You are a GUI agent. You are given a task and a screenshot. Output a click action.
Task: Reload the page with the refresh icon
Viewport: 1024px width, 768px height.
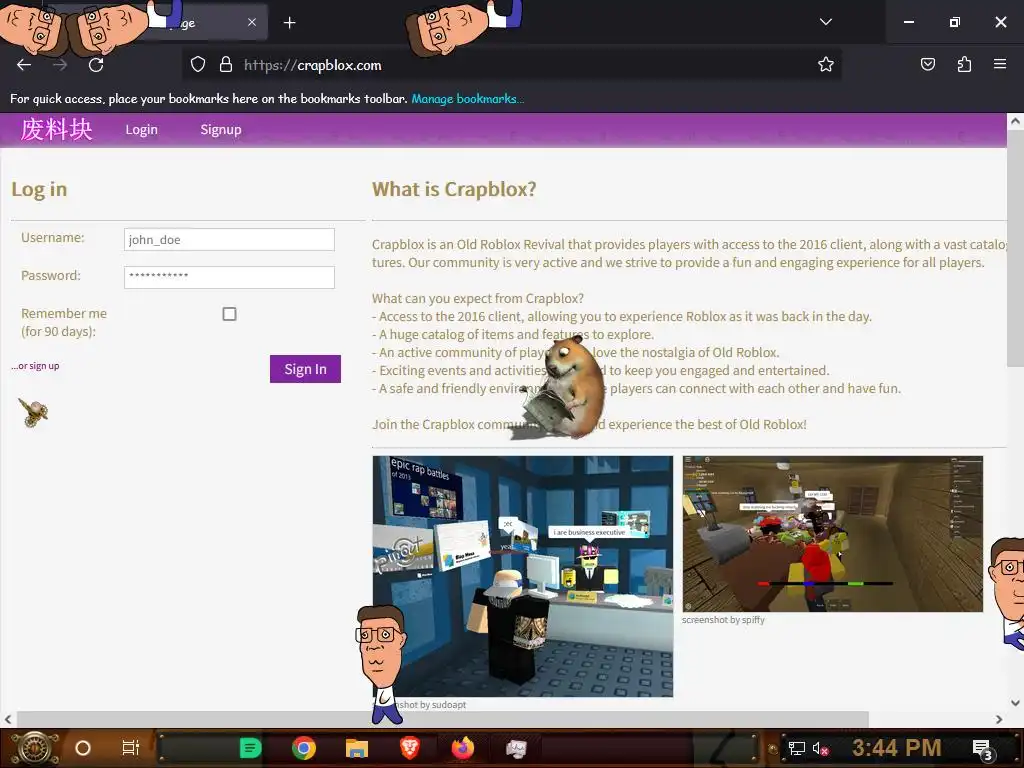point(96,65)
